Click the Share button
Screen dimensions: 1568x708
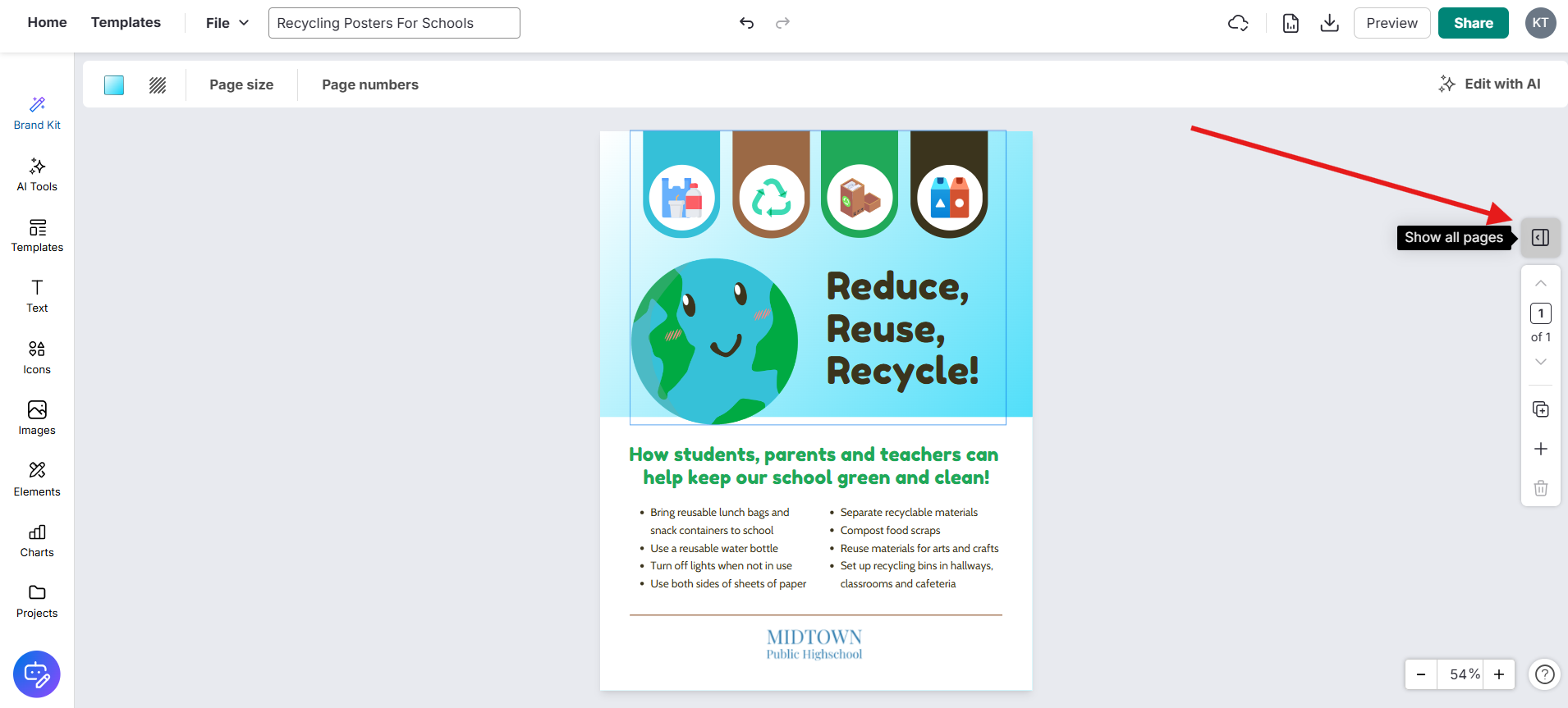point(1473,23)
